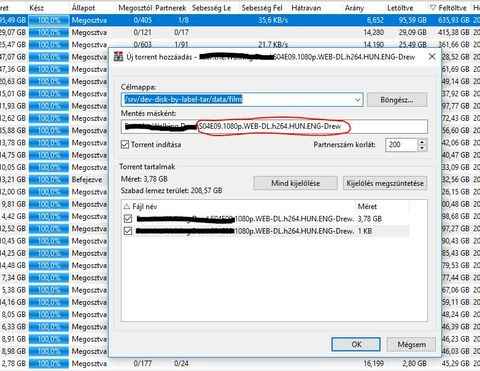Viewport: 480px width, 371px height.
Task: Sort main list by Partnerek column
Action: click(171, 7)
